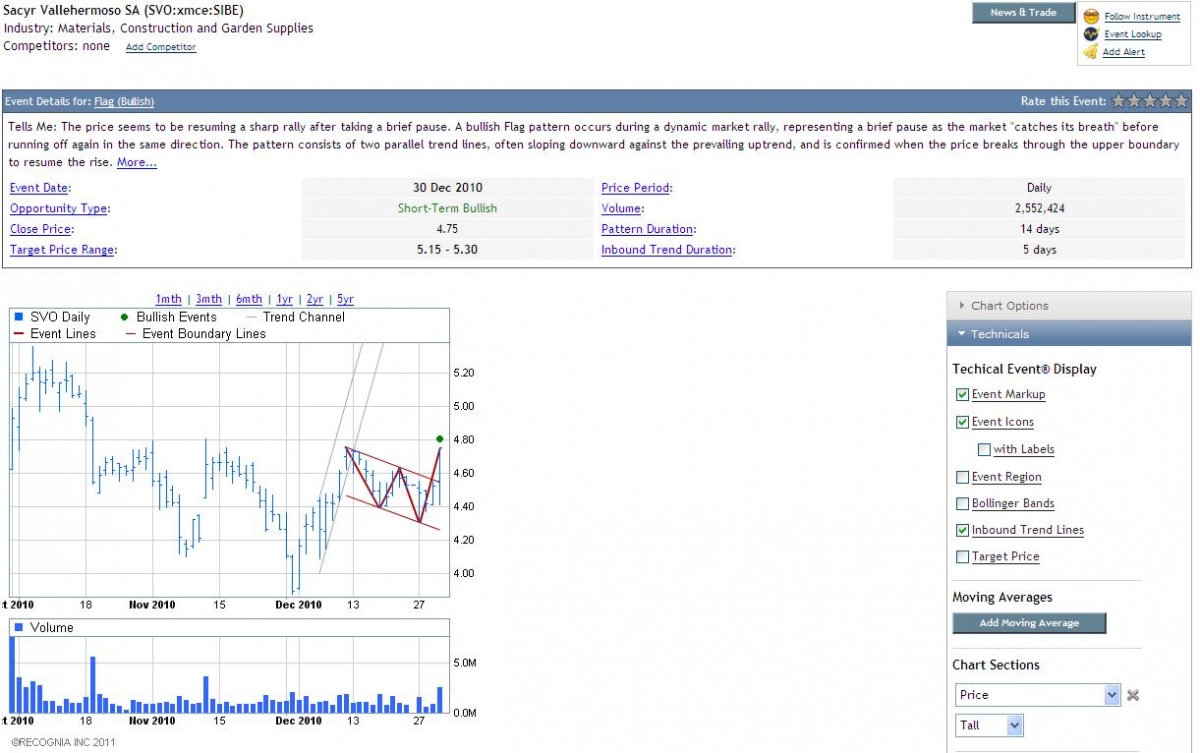Screen dimensions: 1200x753
Task: Click the SVO Daily legend entry
Action: 52,317
